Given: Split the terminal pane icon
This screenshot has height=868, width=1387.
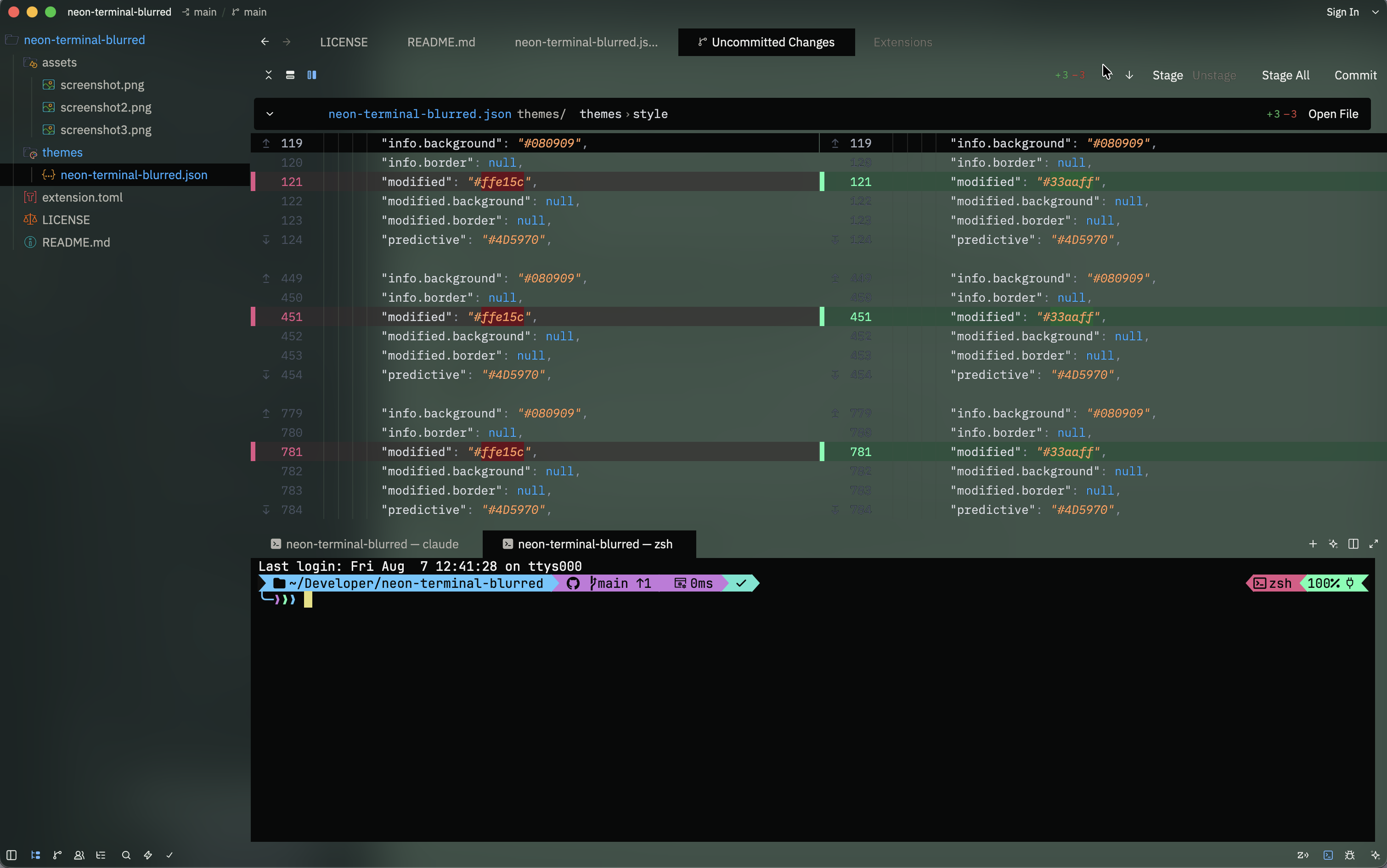Looking at the screenshot, I should click(x=1353, y=544).
